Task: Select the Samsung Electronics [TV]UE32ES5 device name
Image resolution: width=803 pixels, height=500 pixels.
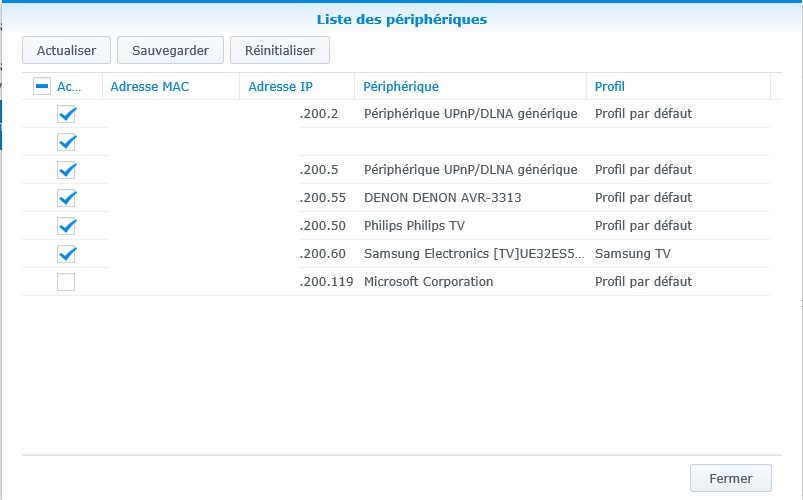Action: 474,254
